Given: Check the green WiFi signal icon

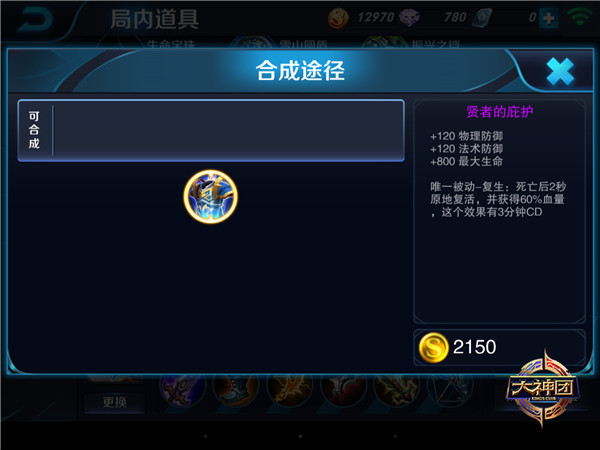Looking at the screenshot, I should [x=580, y=17].
